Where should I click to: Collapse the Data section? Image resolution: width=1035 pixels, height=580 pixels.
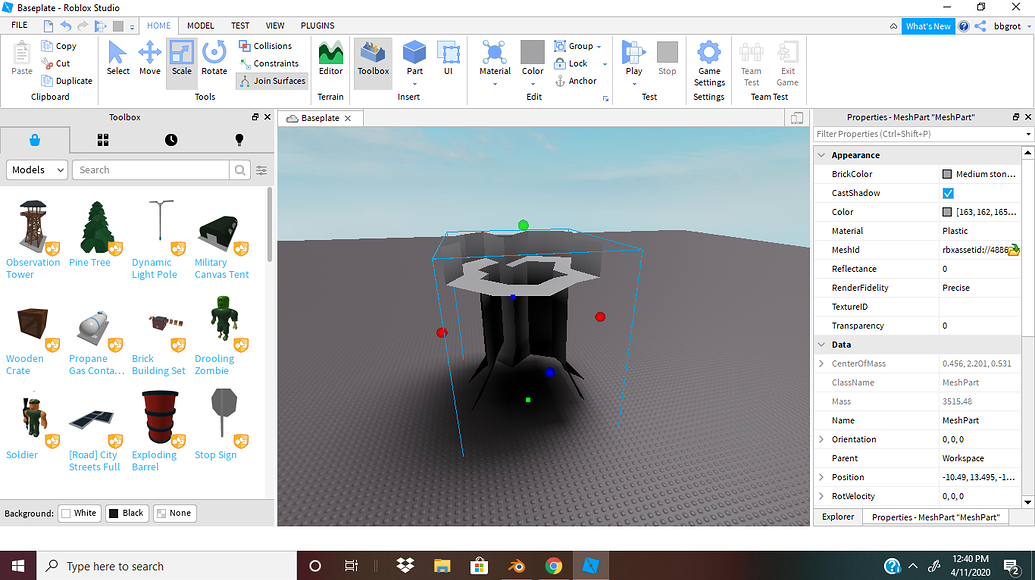tap(822, 344)
